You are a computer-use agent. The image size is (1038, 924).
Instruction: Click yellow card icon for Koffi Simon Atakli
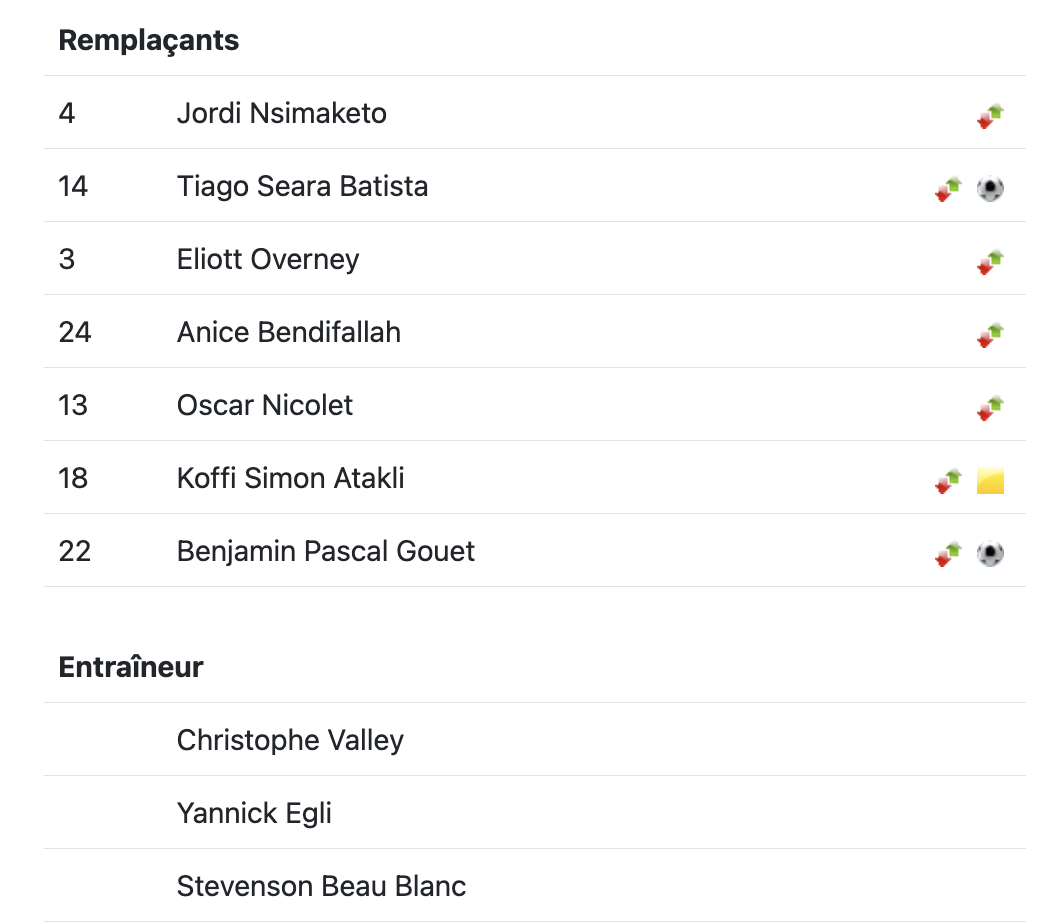click(990, 481)
